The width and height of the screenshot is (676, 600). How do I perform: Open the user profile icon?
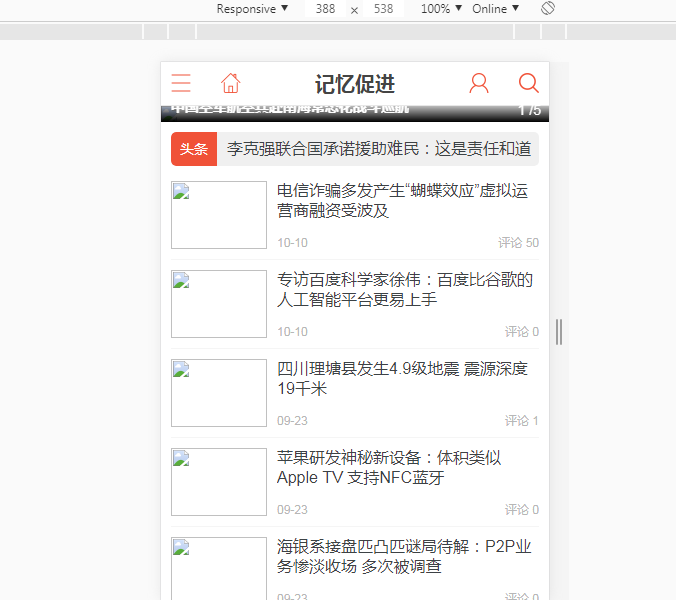(x=479, y=83)
